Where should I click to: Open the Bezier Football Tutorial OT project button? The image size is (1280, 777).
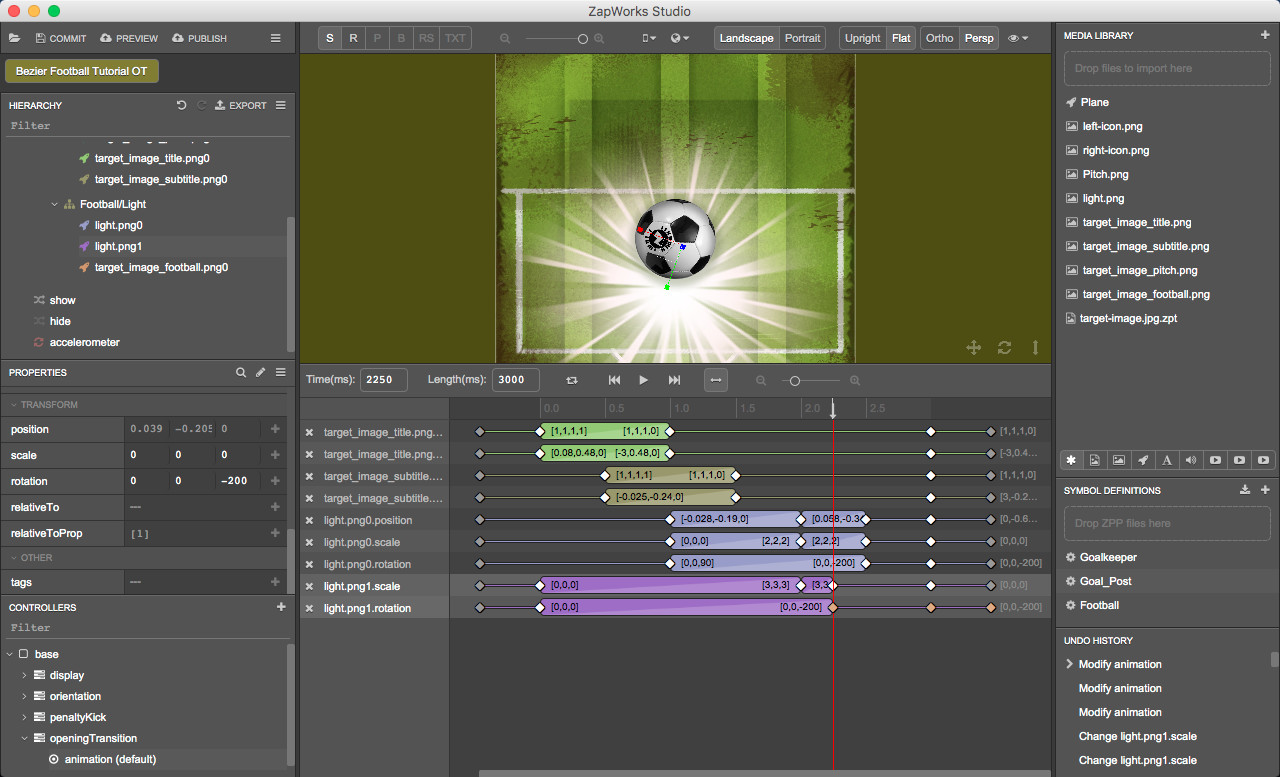80,71
